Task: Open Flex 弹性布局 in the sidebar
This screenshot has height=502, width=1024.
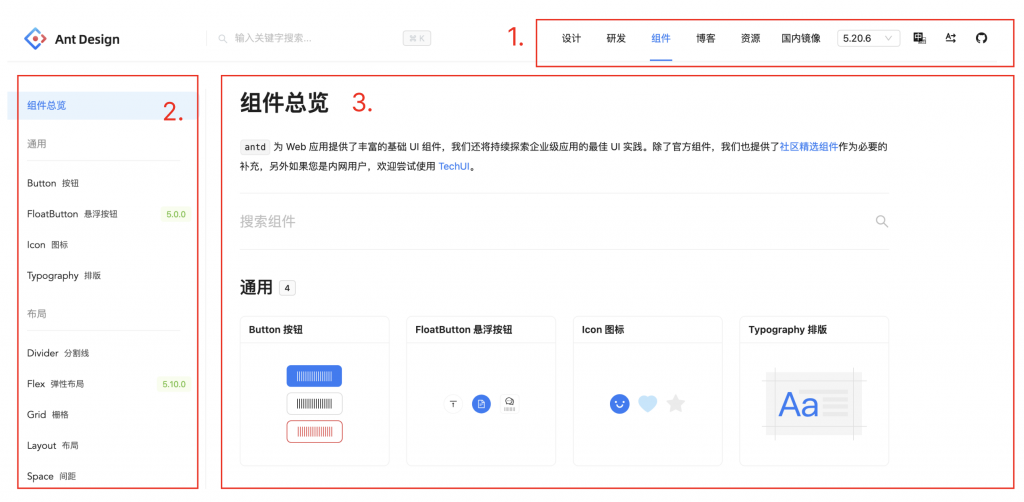Action: point(56,384)
